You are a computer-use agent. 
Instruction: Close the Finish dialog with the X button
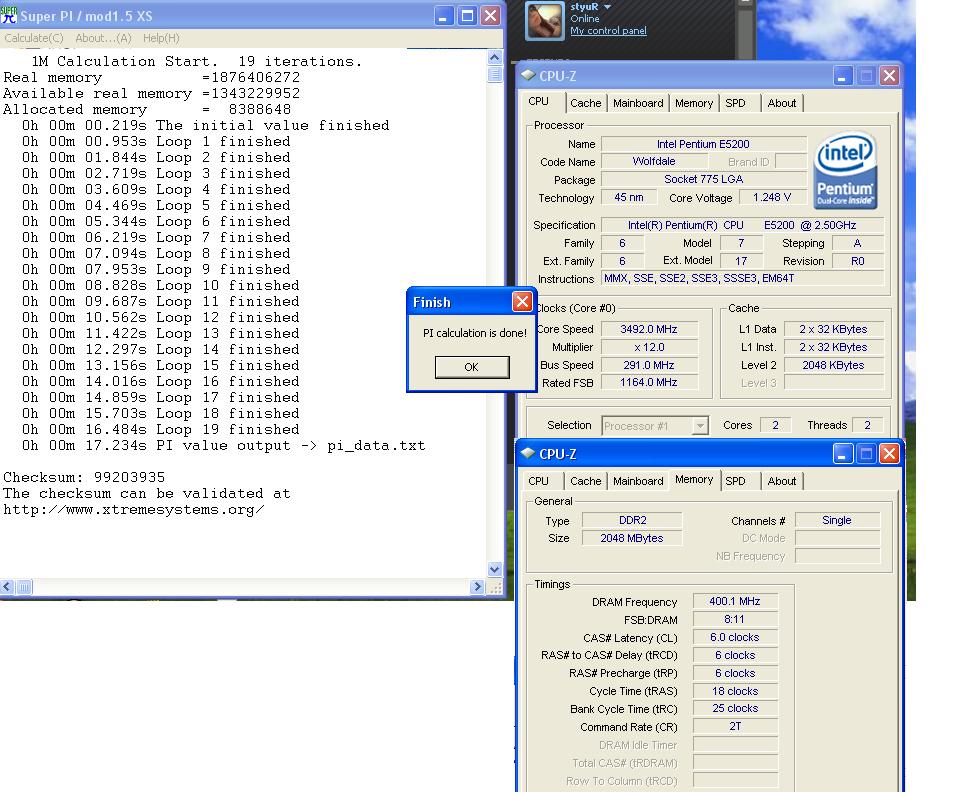tap(522, 302)
